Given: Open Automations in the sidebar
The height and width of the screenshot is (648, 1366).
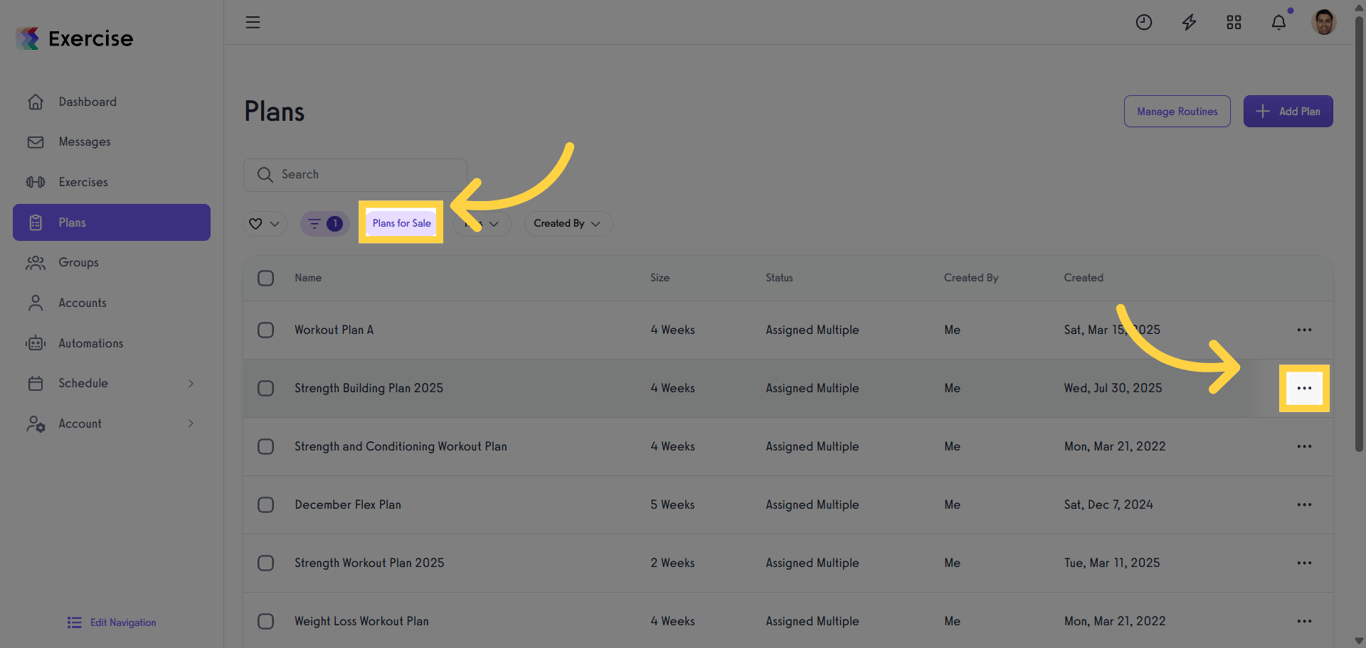Looking at the screenshot, I should [x=111, y=343].
